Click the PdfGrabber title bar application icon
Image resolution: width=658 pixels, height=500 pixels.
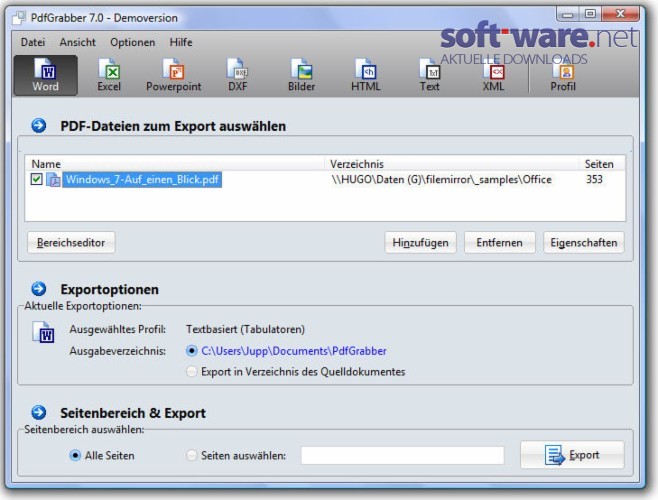(x=19, y=18)
